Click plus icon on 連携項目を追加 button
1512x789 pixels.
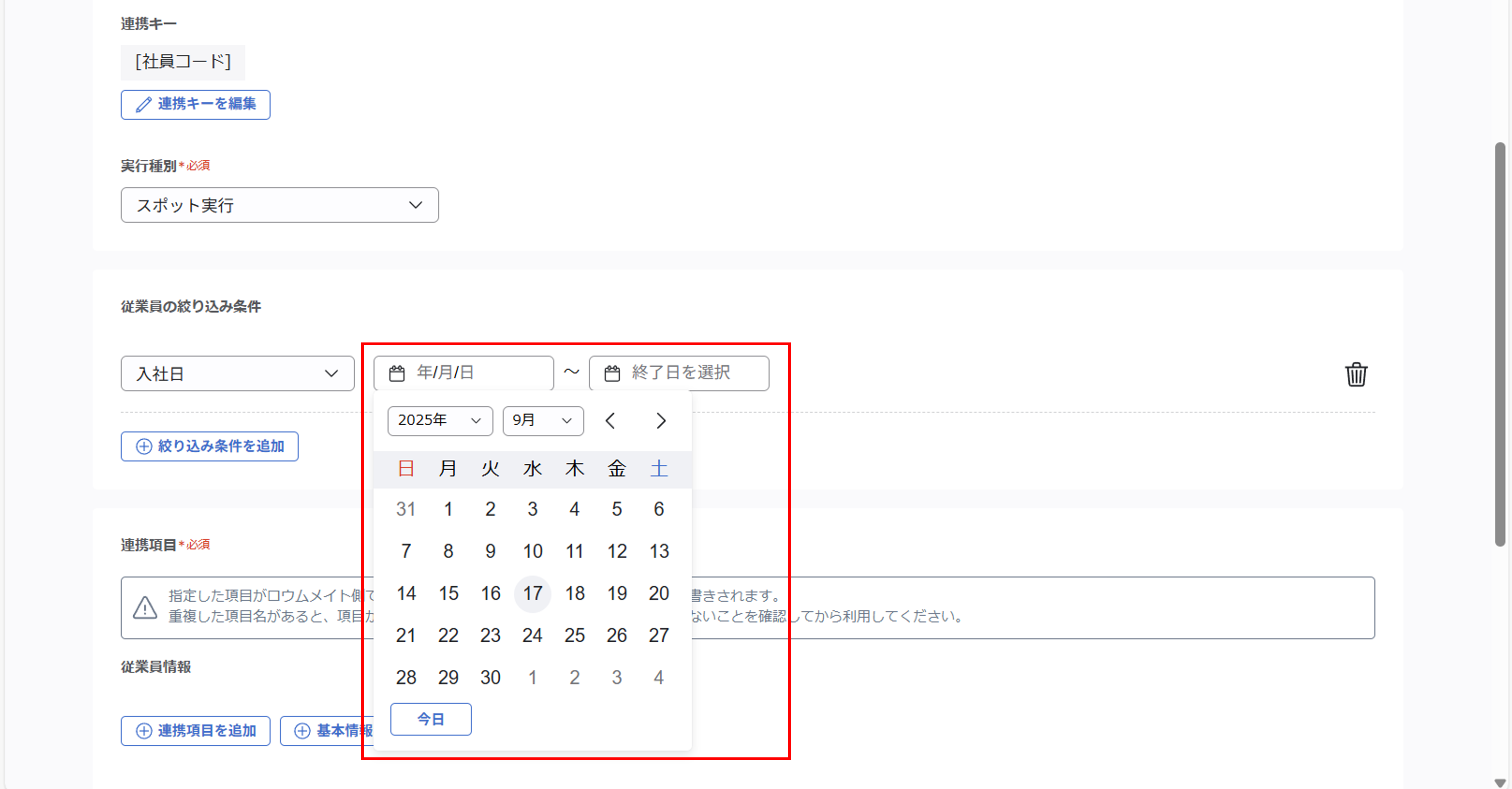(144, 730)
